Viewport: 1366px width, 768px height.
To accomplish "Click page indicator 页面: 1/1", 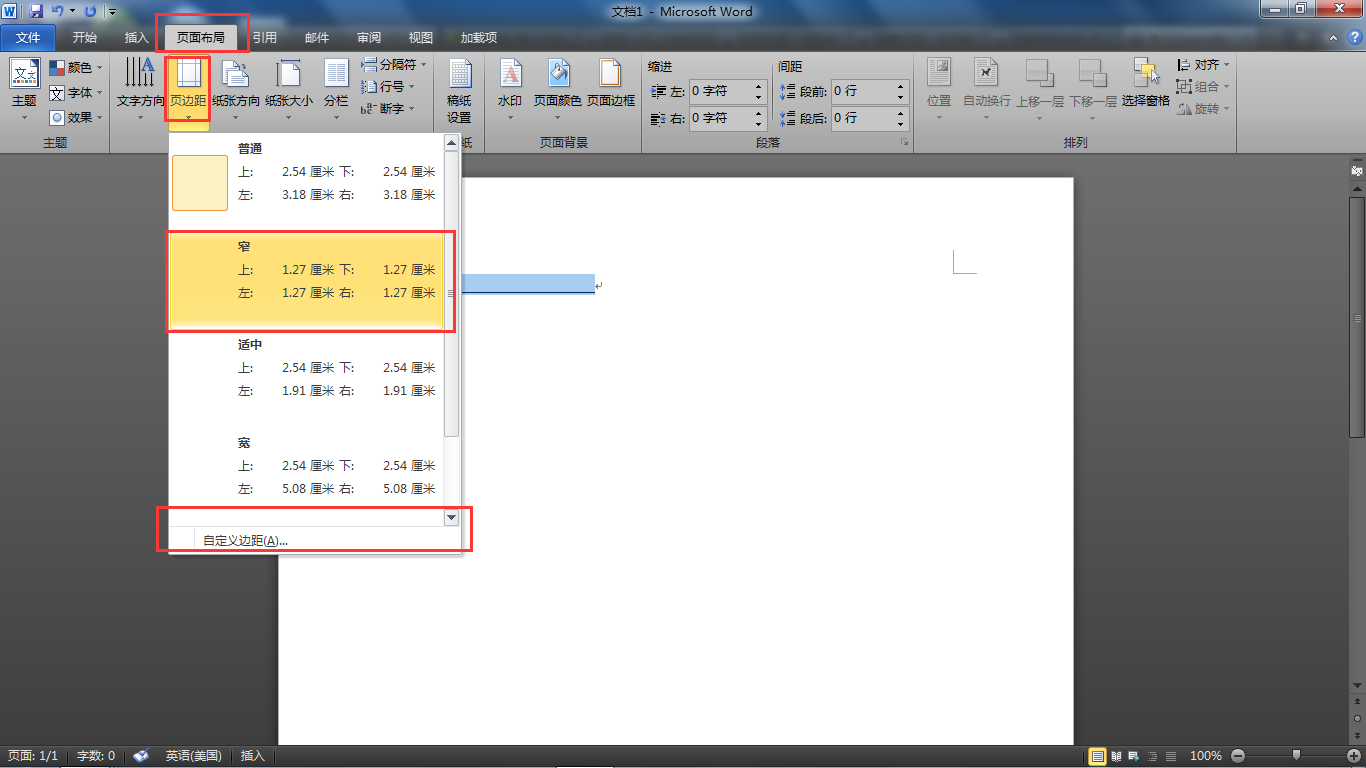I will 35,756.
